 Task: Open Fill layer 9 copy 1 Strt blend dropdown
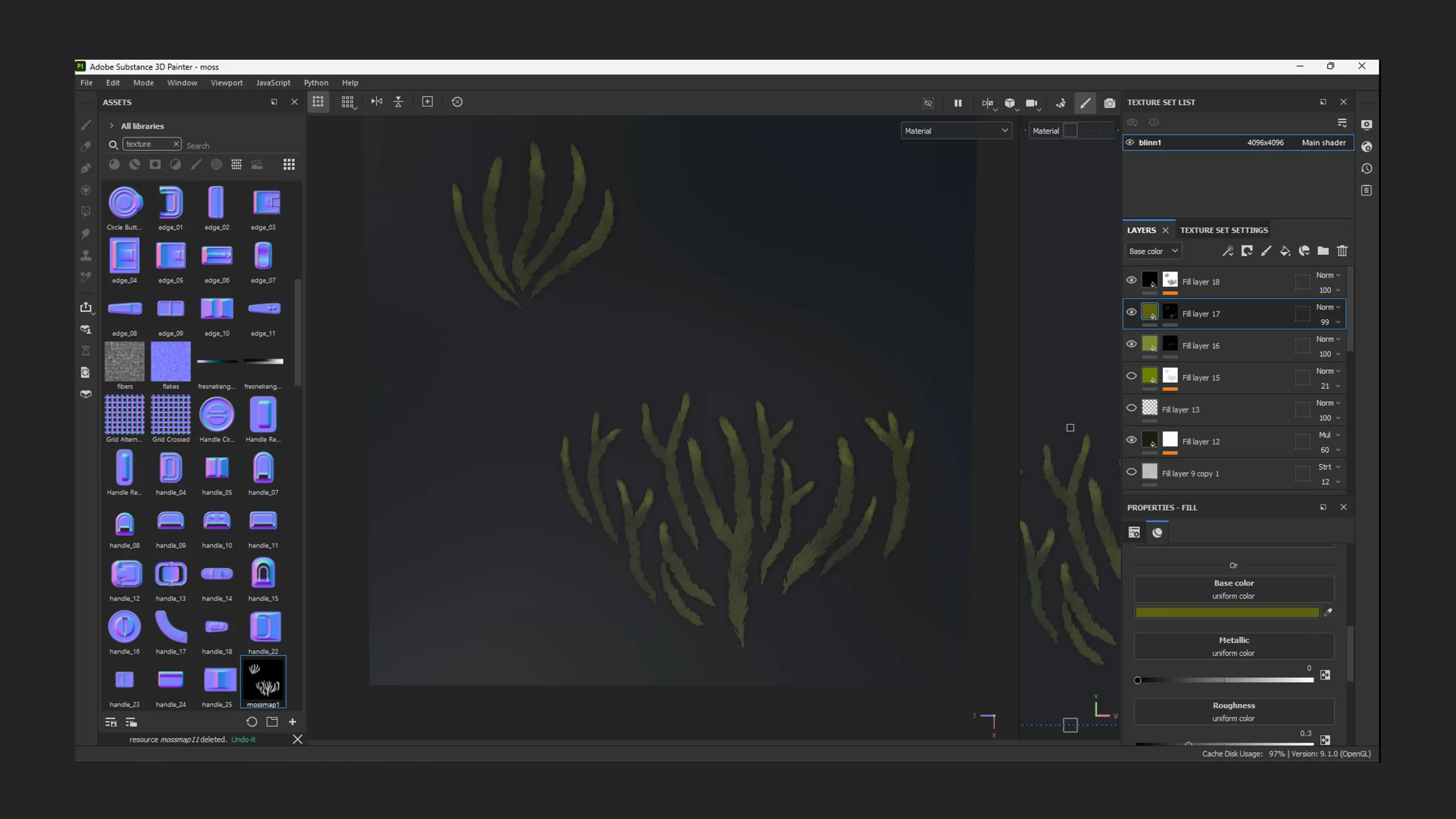click(1328, 467)
